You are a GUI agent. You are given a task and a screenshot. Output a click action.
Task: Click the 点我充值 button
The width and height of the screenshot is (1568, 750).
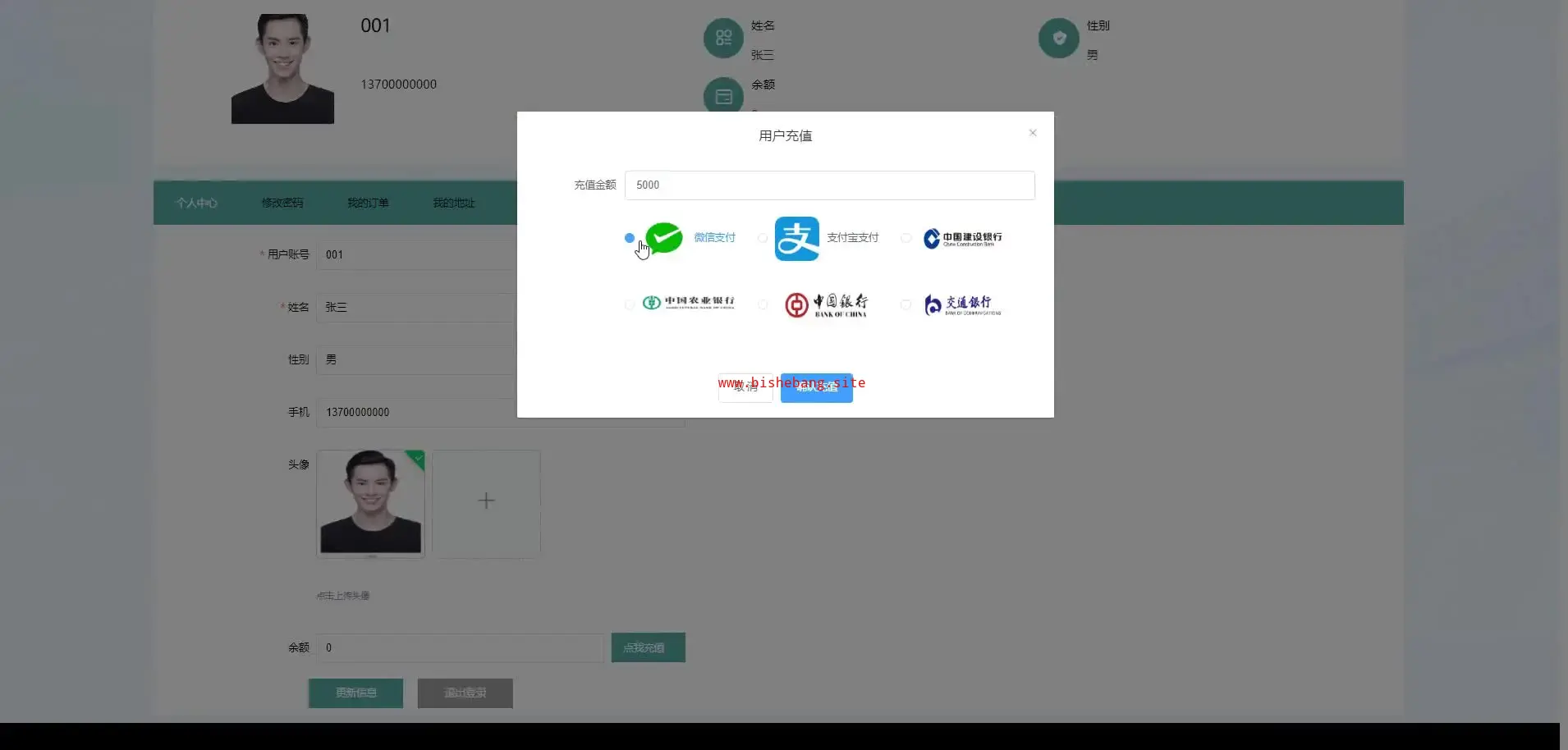(649, 647)
